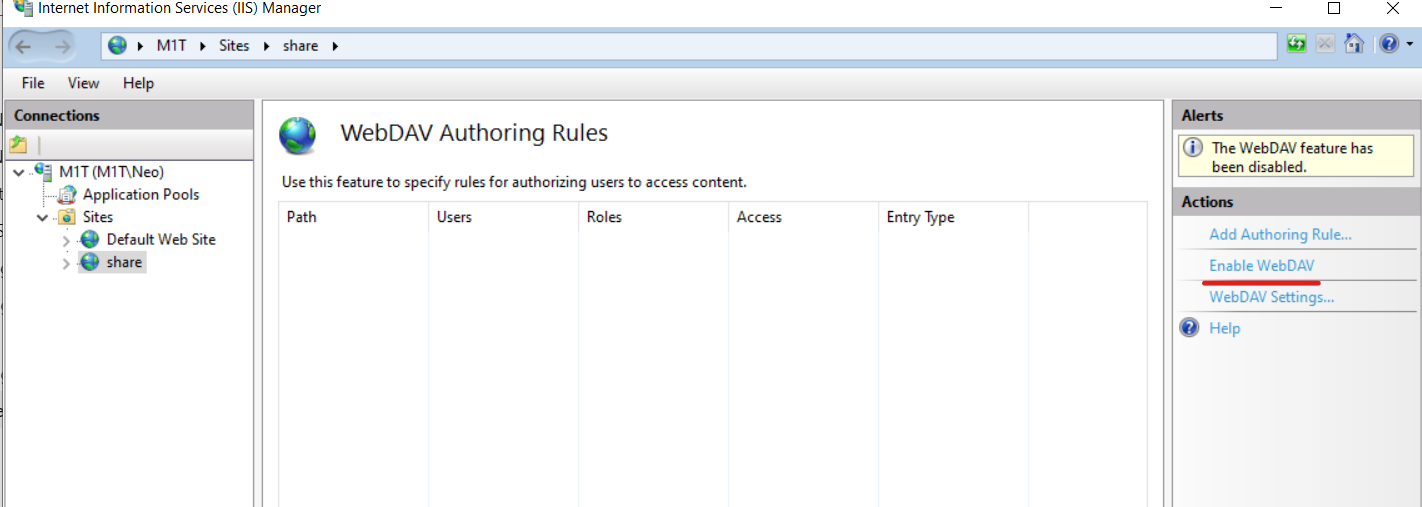
Task: Click the Sites folder icon
Action: 68,217
